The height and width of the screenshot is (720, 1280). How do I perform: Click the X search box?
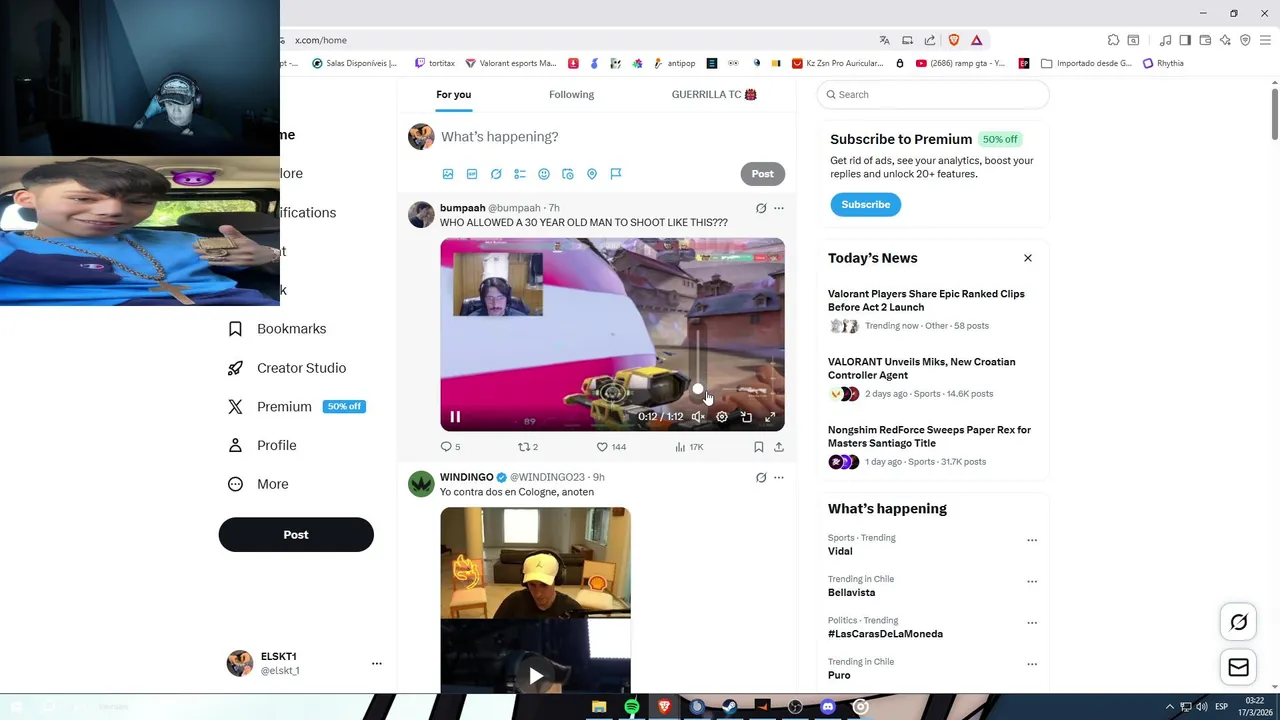[933, 95]
